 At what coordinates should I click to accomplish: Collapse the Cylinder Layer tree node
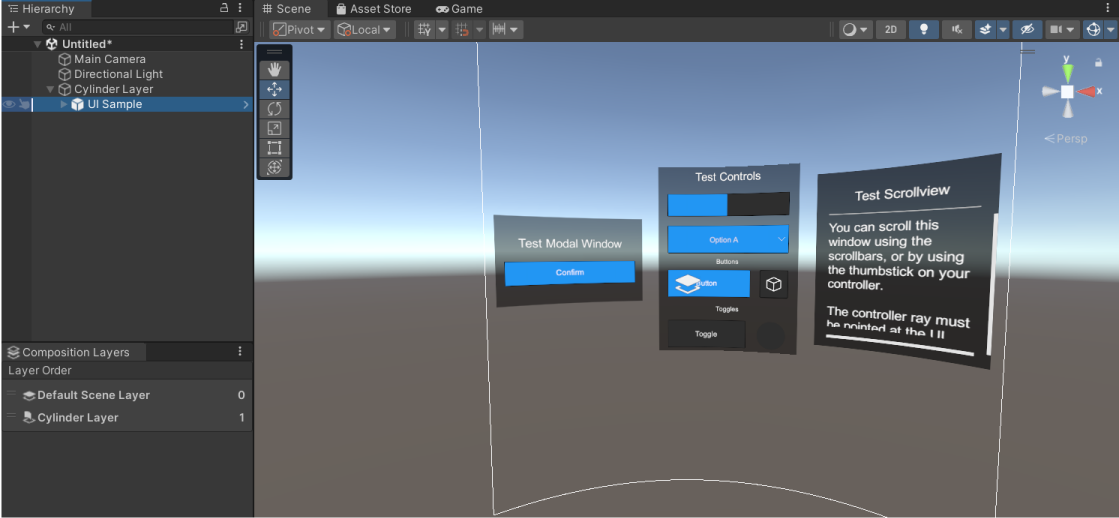(x=51, y=89)
